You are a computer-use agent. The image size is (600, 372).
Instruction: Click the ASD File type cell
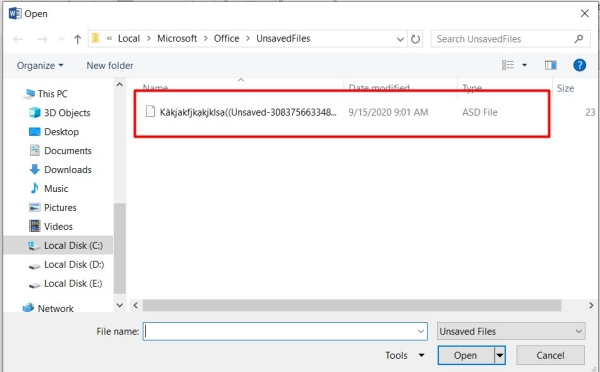pyautogui.click(x=480, y=113)
